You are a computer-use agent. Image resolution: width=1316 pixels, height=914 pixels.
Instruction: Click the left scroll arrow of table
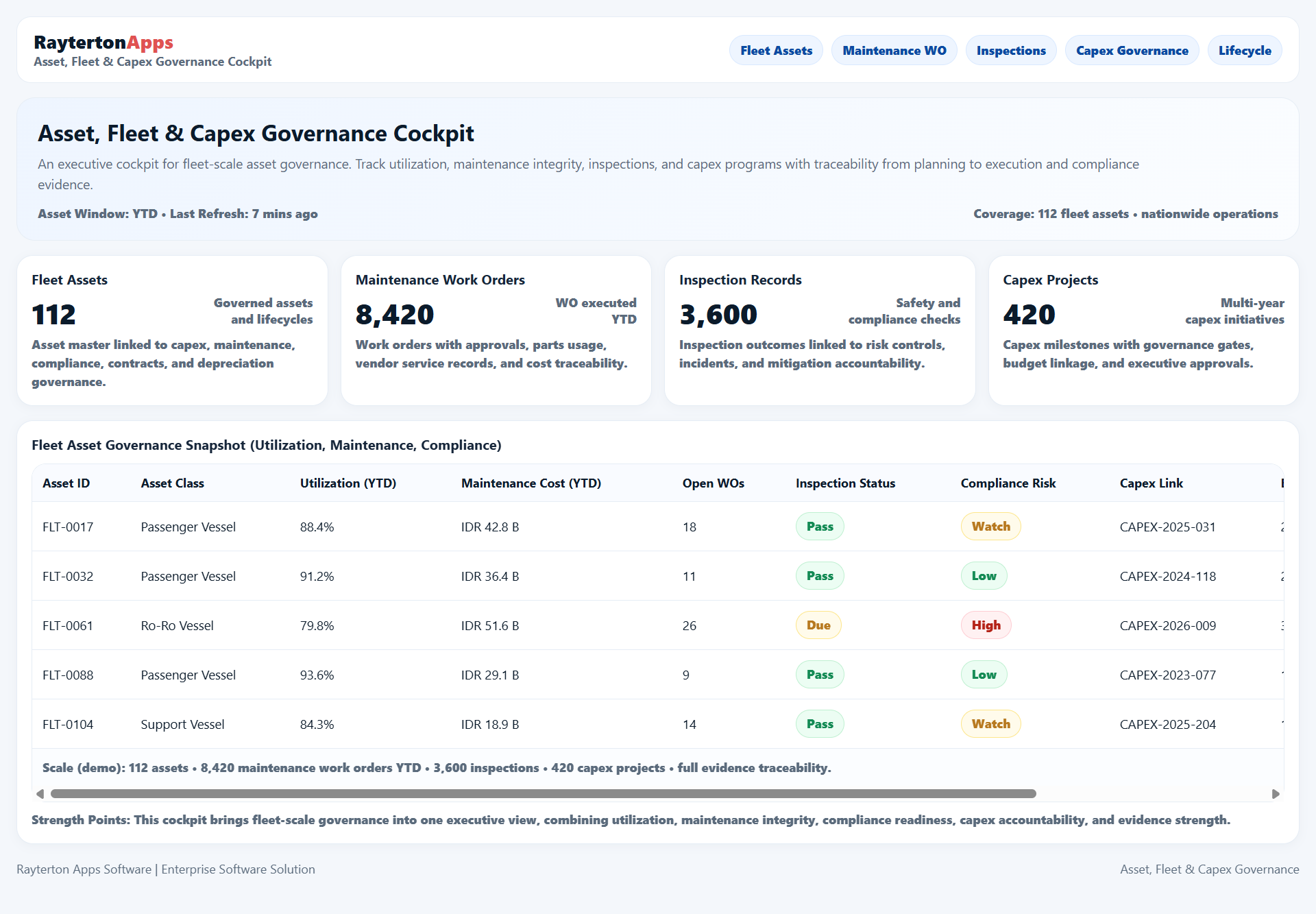pos(40,794)
